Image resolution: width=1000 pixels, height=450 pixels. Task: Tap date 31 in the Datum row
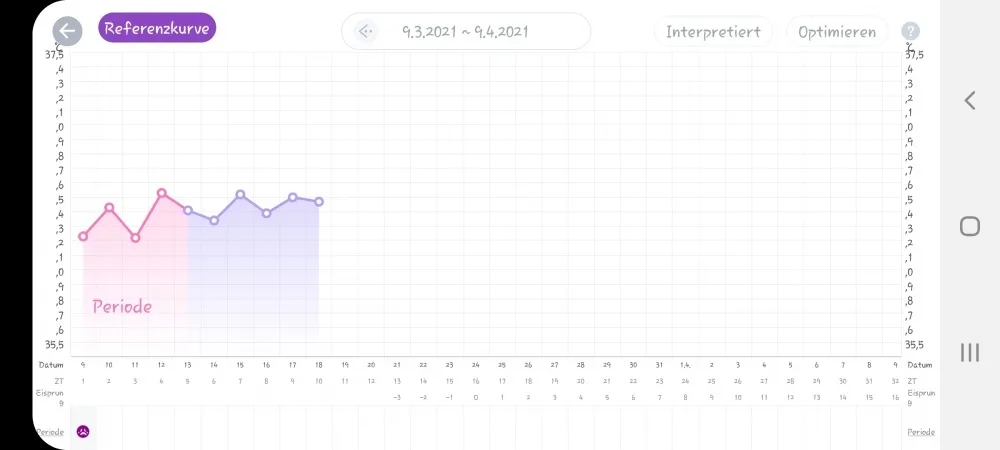coord(659,365)
